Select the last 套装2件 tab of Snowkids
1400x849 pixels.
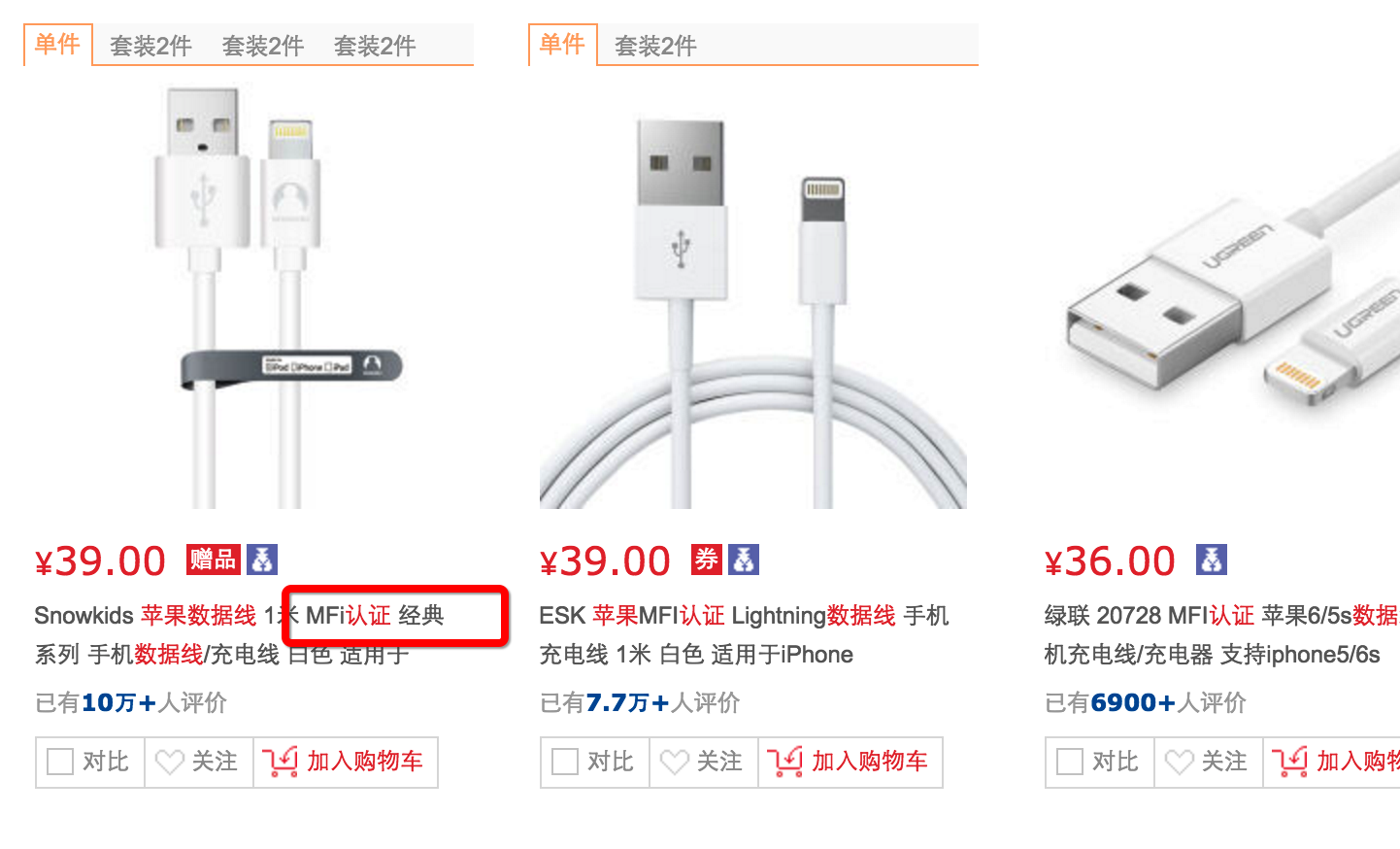coord(375,46)
